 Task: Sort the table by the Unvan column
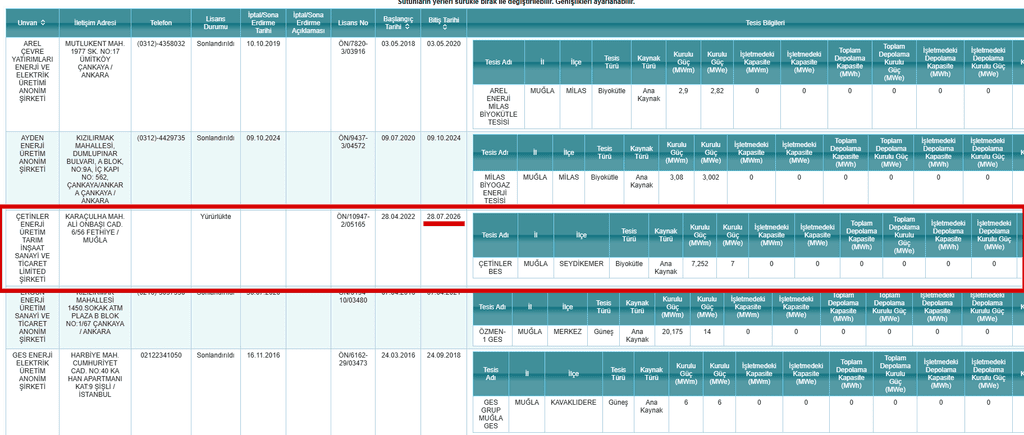click(31, 23)
